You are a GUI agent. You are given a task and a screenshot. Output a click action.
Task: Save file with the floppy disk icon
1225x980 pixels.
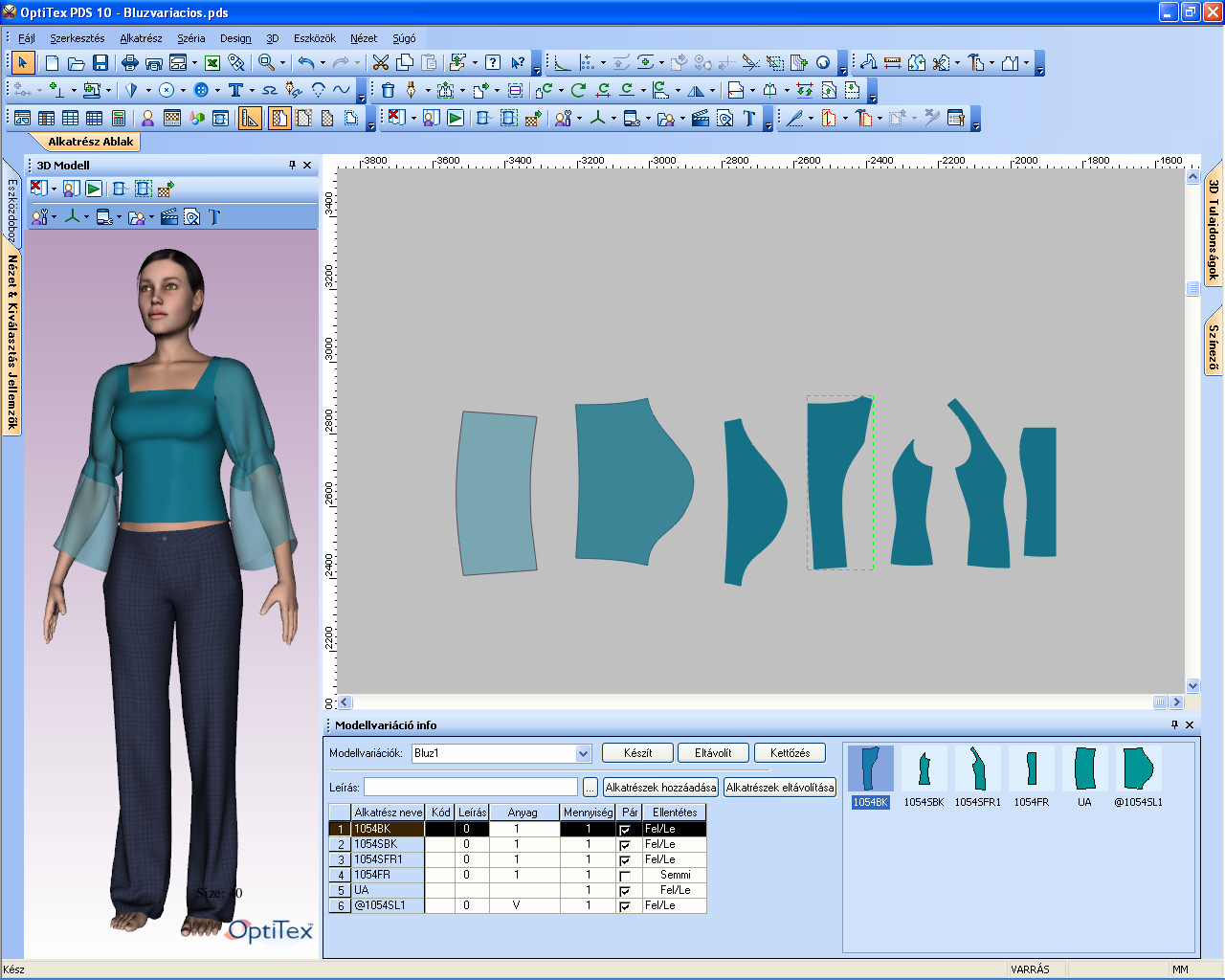[100, 63]
